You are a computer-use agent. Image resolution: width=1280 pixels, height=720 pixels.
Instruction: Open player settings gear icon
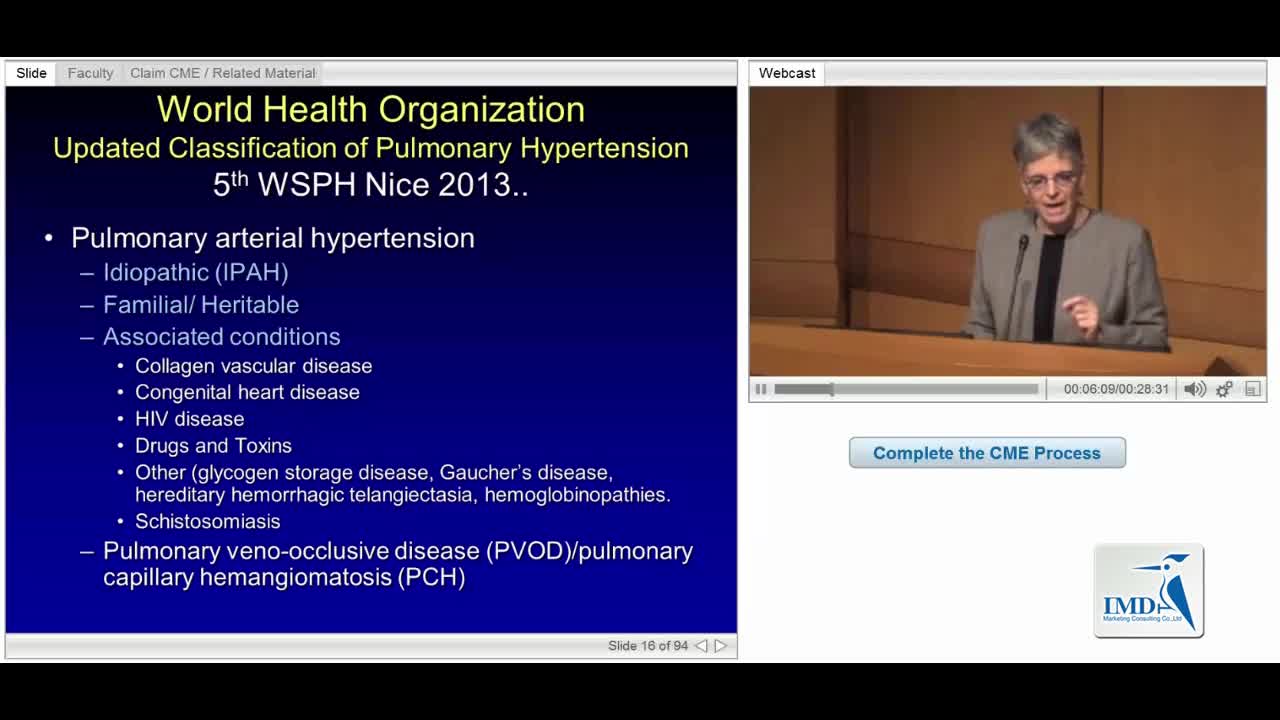[x=1224, y=389]
